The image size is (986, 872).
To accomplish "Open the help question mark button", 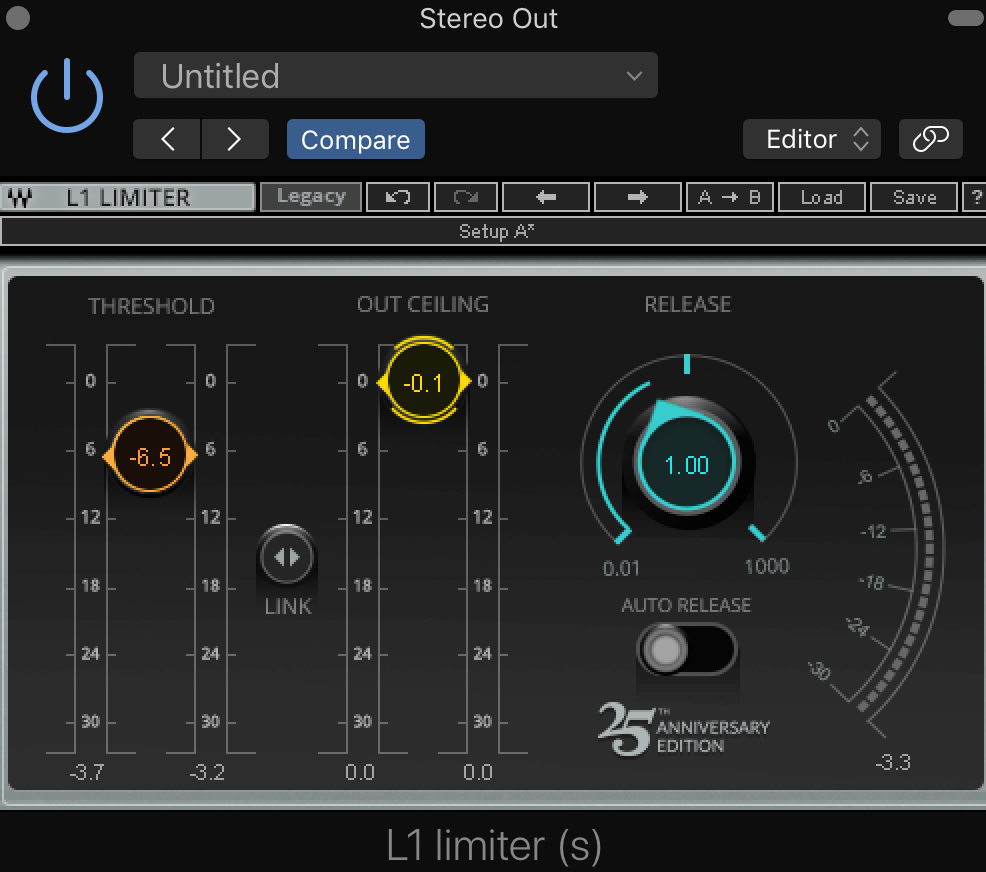I will (975, 197).
